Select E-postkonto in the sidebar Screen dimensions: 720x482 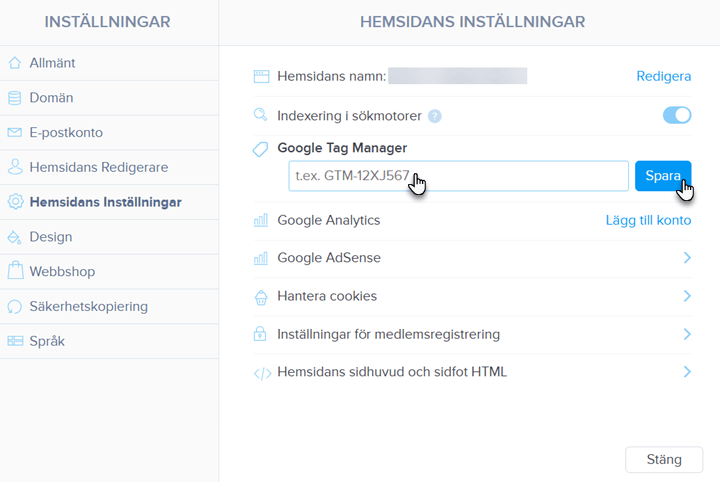coord(109,133)
